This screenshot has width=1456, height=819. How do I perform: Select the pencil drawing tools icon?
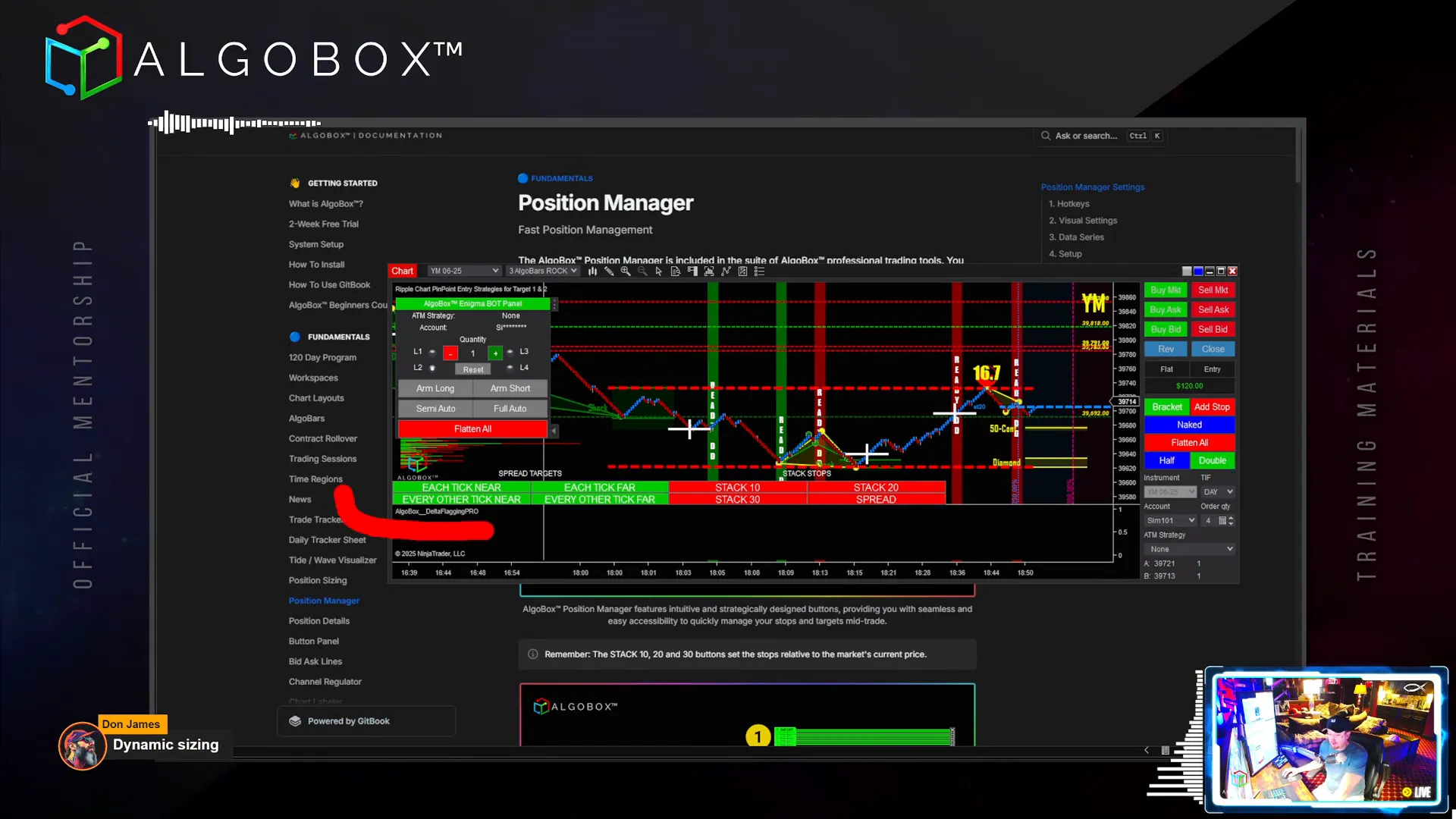point(609,271)
